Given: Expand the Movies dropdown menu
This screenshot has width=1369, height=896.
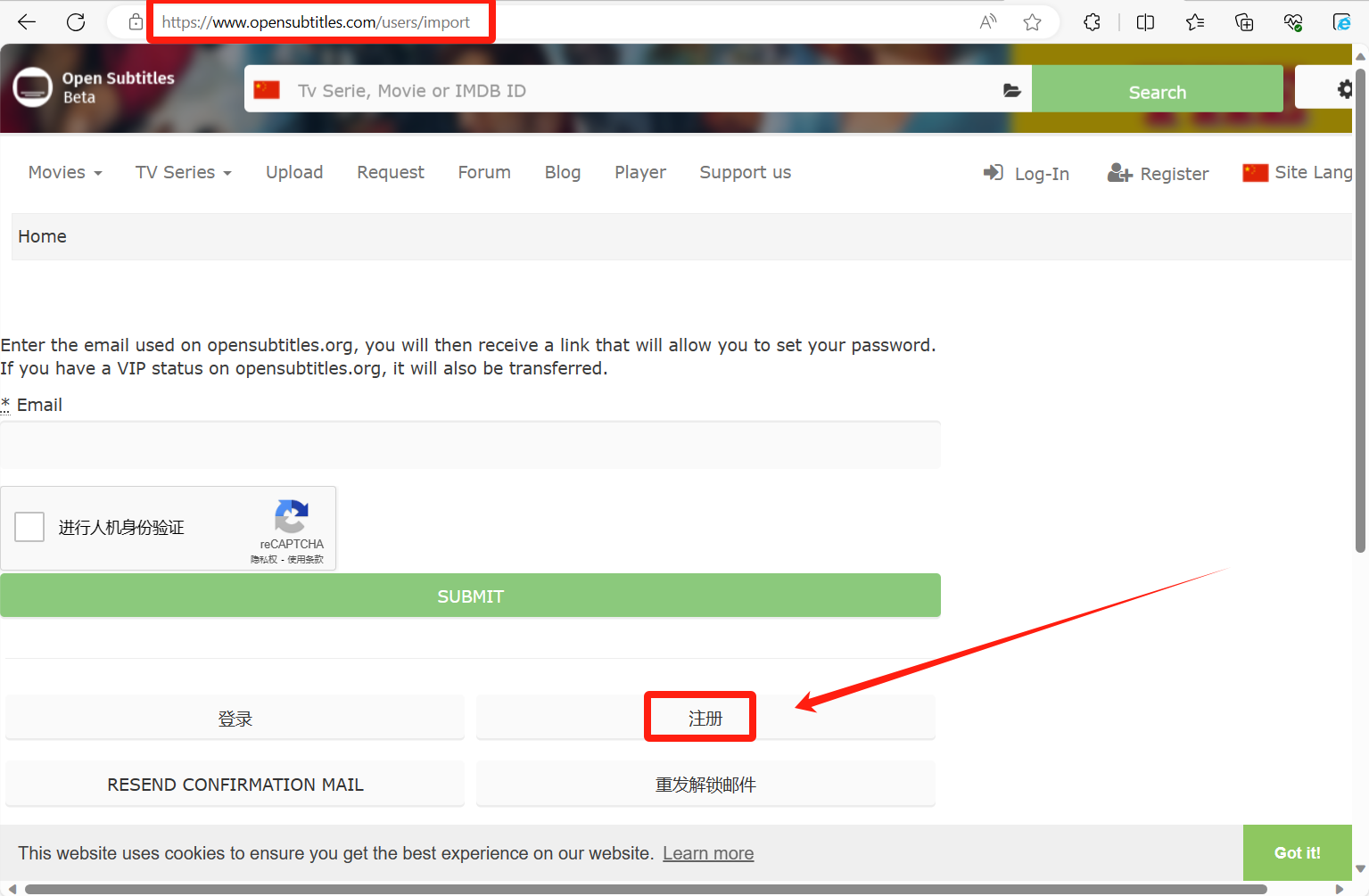Looking at the screenshot, I should coord(65,173).
